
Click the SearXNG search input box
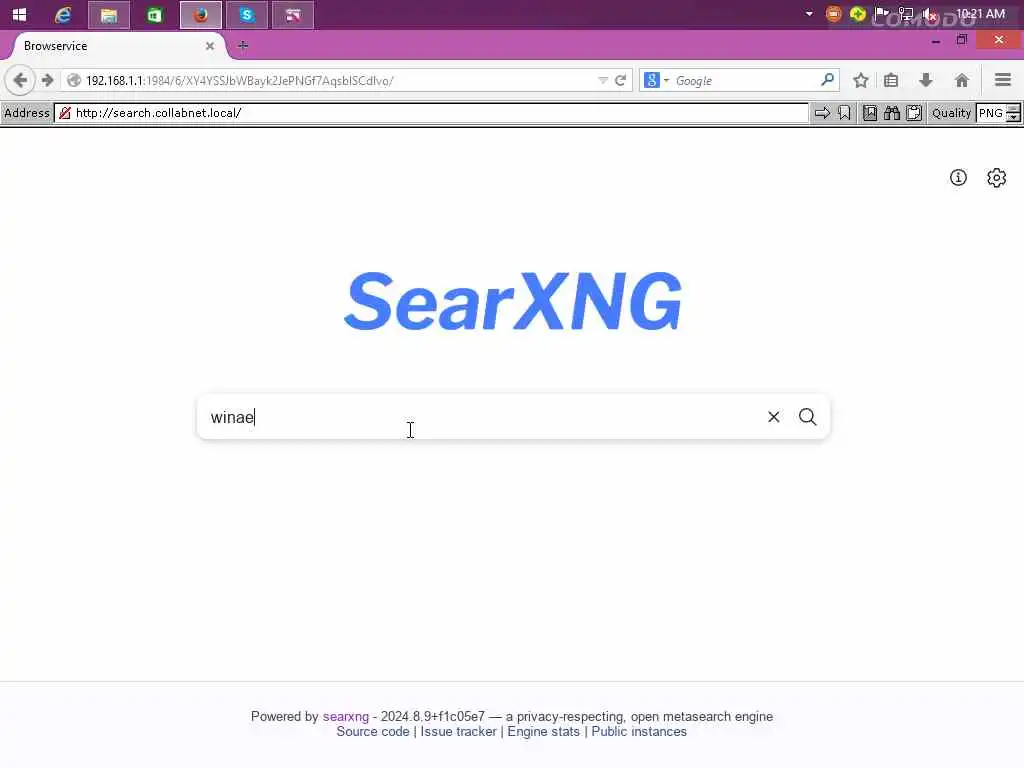[x=480, y=417]
